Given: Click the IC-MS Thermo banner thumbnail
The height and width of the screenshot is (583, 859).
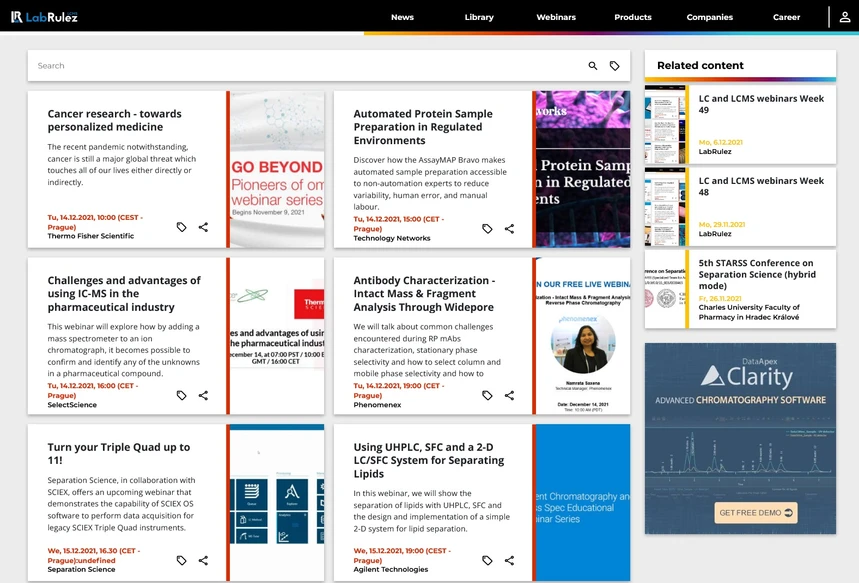Looking at the screenshot, I should point(277,336).
